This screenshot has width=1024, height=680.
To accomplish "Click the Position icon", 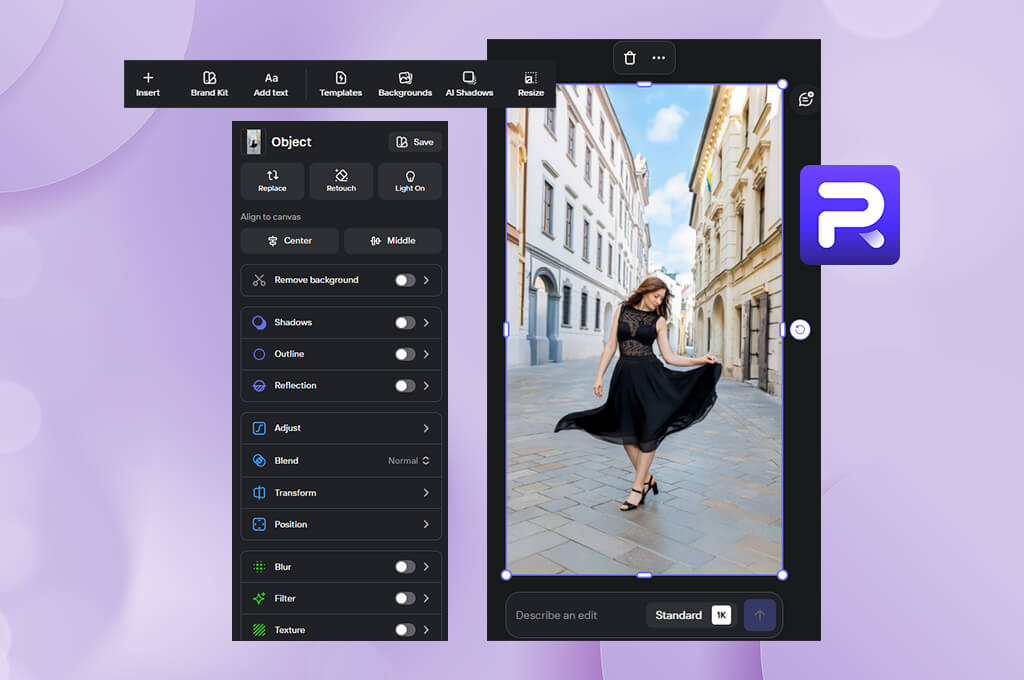I will (259, 525).
